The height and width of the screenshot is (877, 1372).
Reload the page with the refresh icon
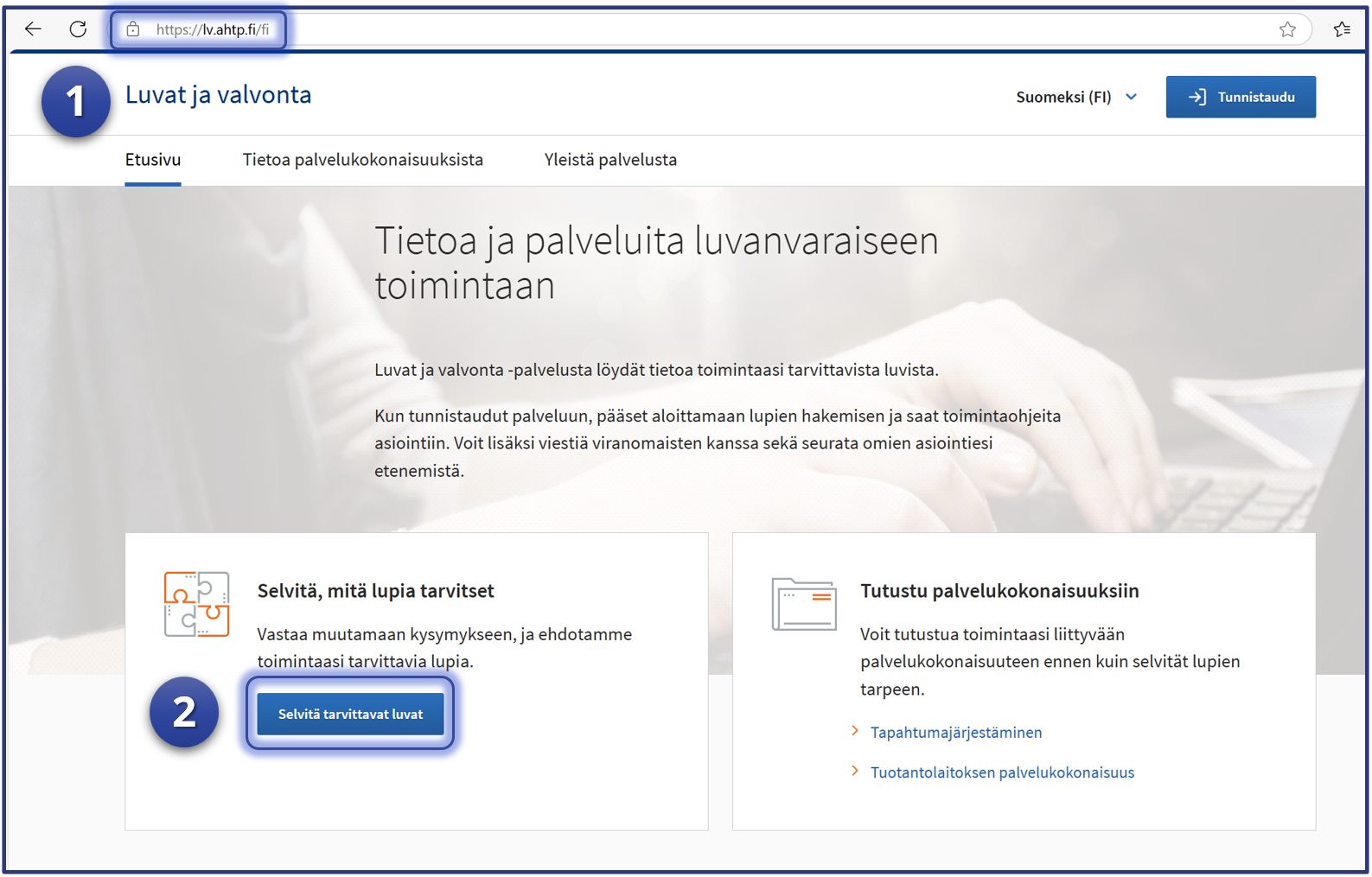point(78,29)
